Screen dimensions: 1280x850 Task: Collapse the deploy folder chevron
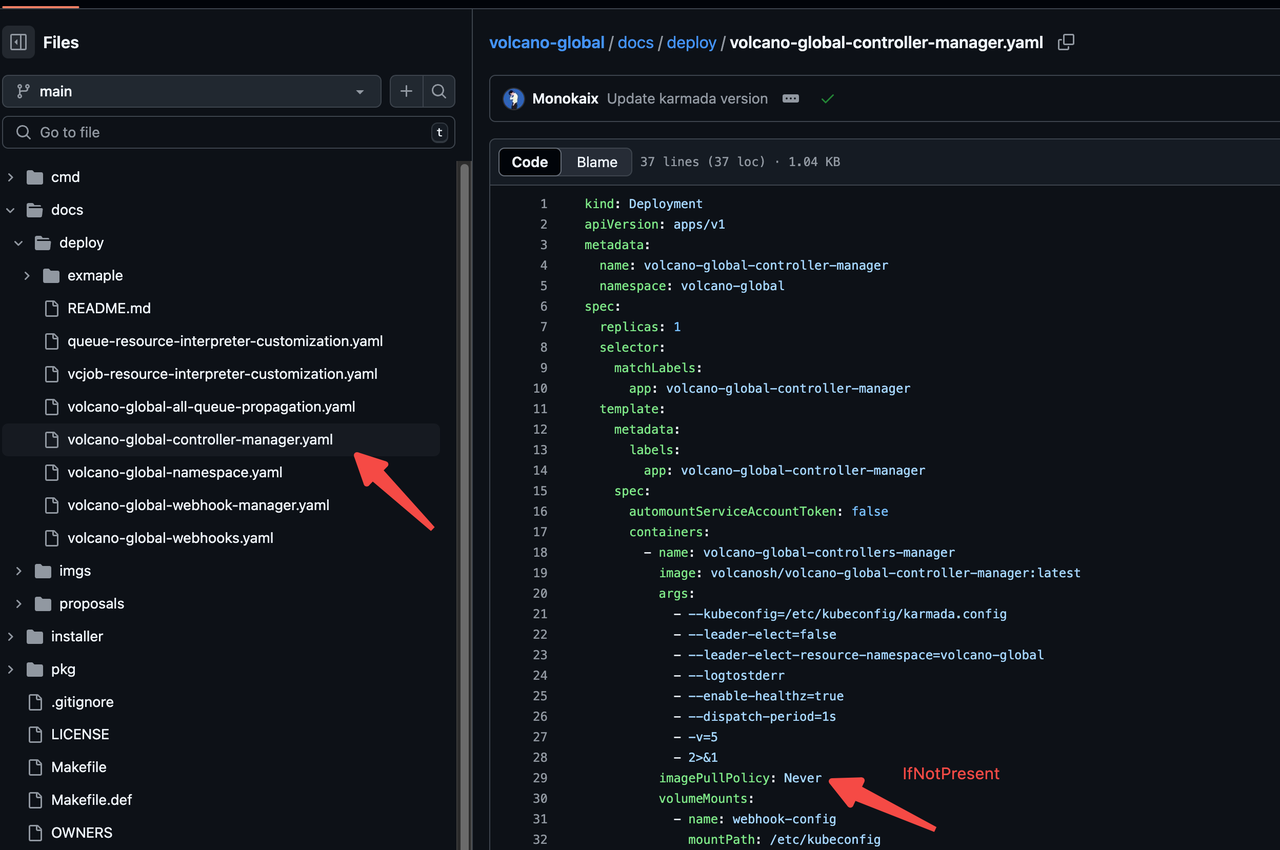(x=19, y=243)
